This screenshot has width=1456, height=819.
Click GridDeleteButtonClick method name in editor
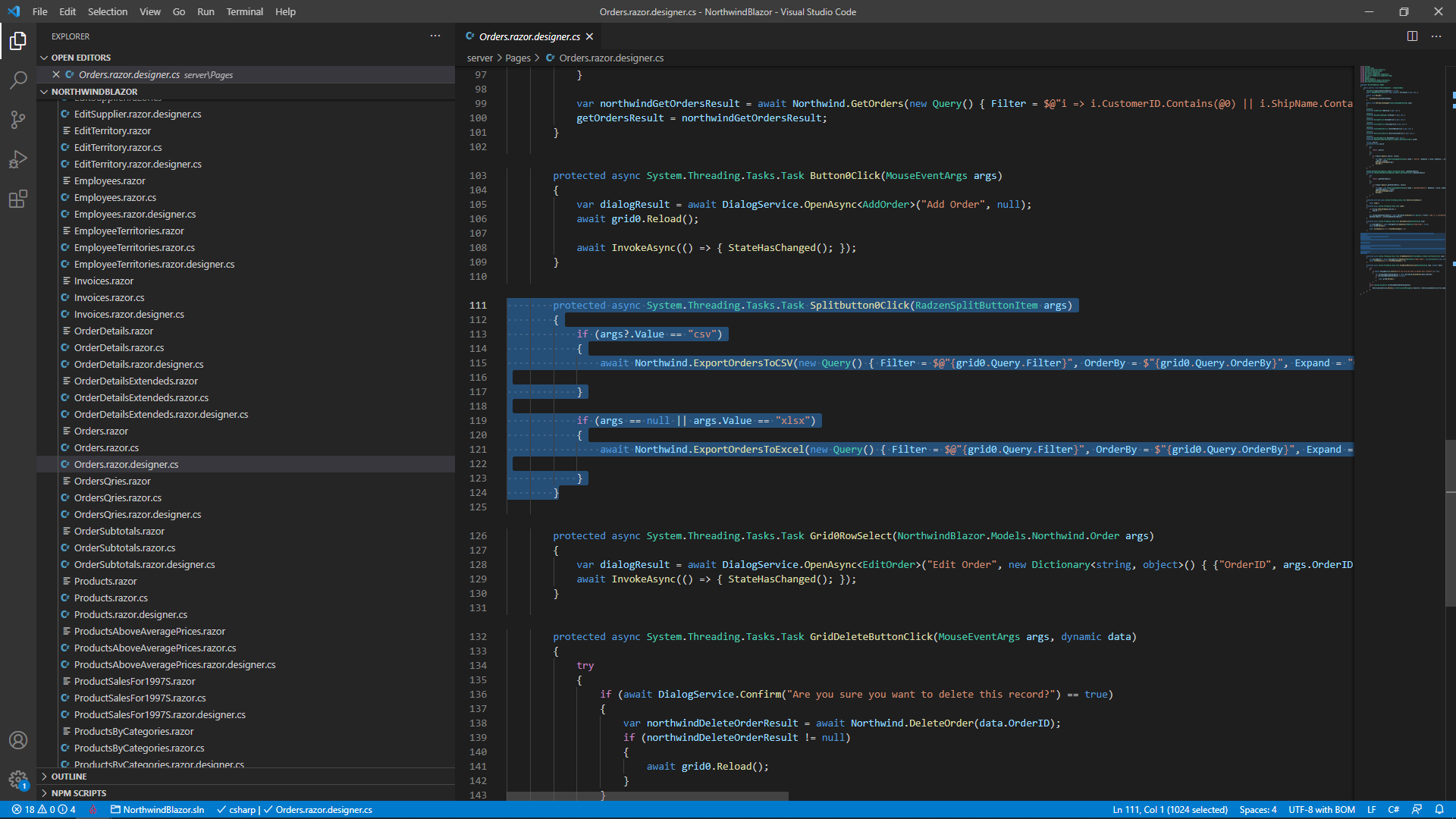click(871, 636)
